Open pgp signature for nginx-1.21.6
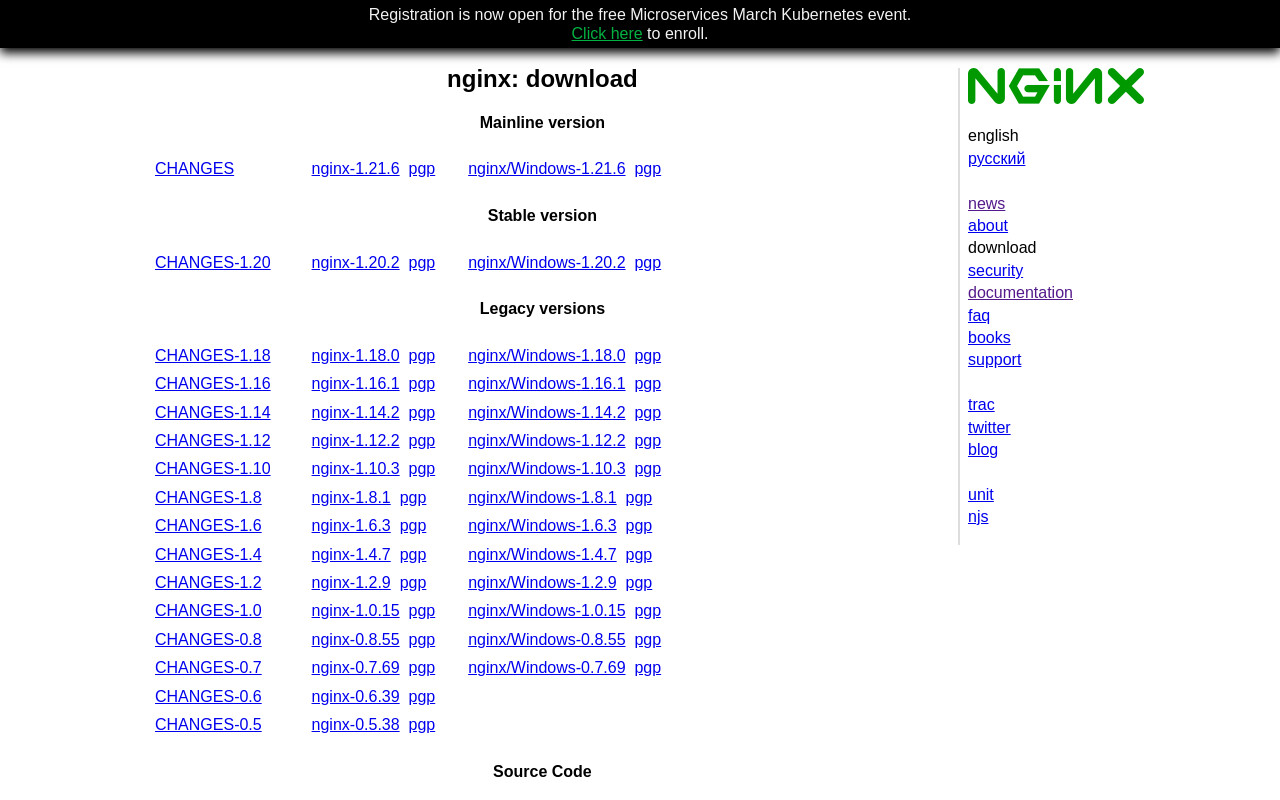Screen dimensions: 1280x800 coord(422,169)
